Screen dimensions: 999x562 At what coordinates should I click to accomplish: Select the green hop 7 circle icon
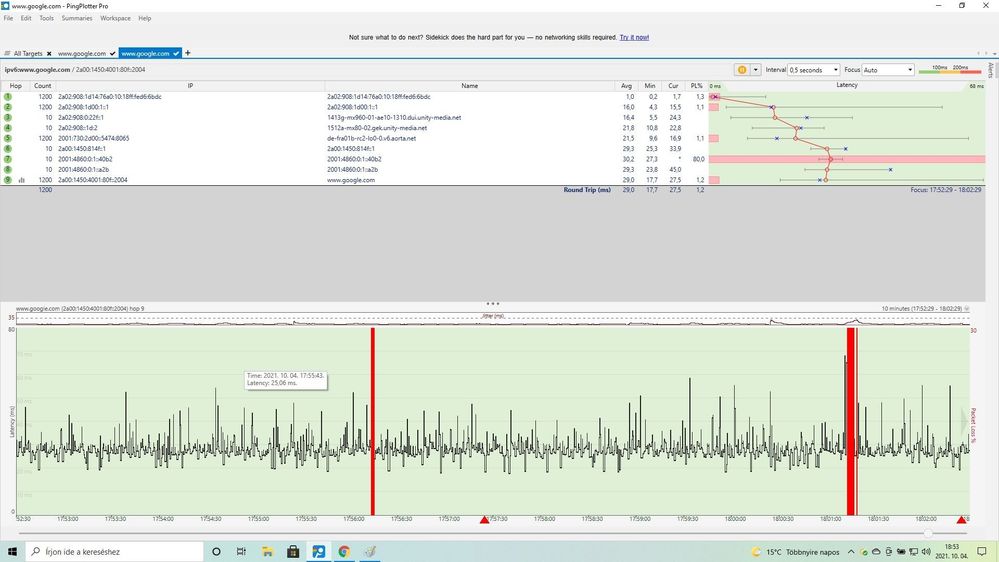click(x=8, y=159)
